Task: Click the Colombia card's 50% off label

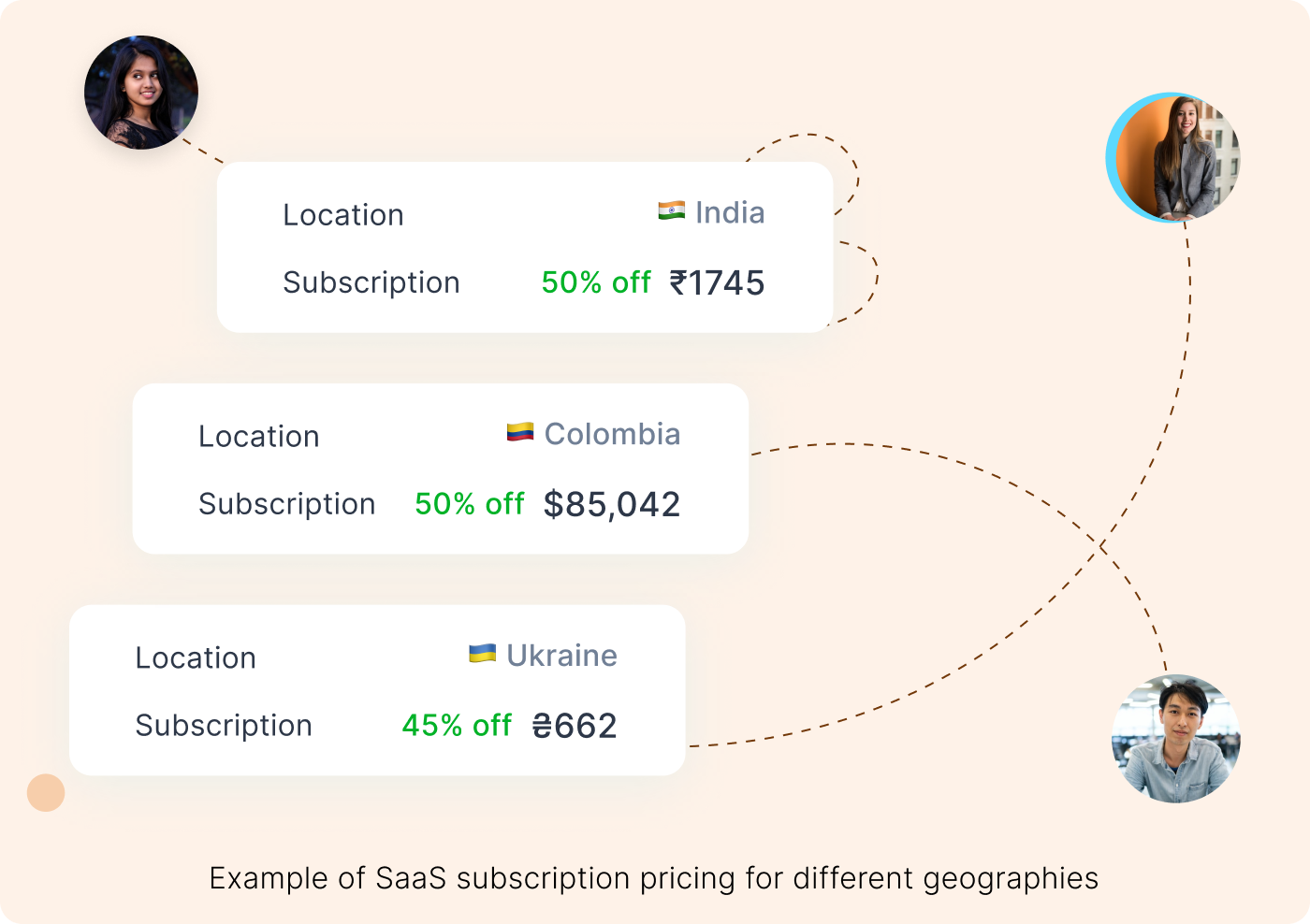Action: coord(469,504)
